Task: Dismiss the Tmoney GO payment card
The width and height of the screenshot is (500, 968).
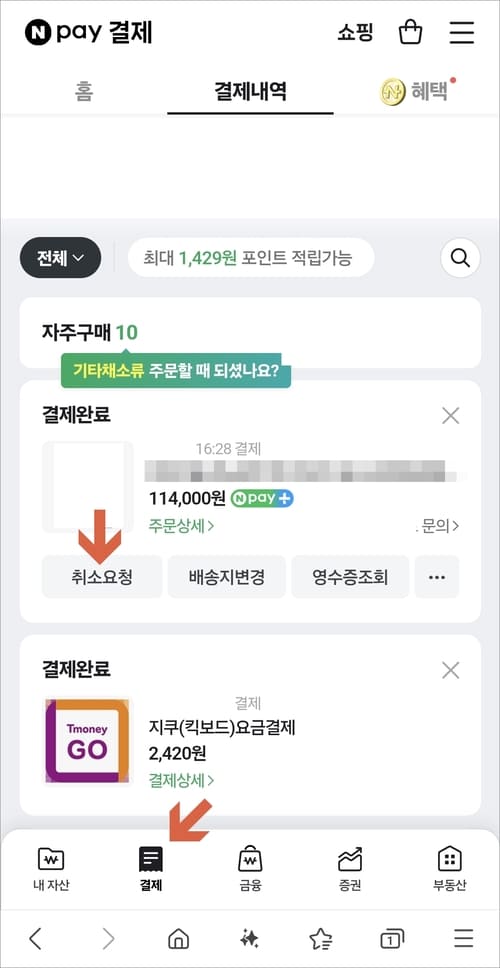Action: [451, 670]
